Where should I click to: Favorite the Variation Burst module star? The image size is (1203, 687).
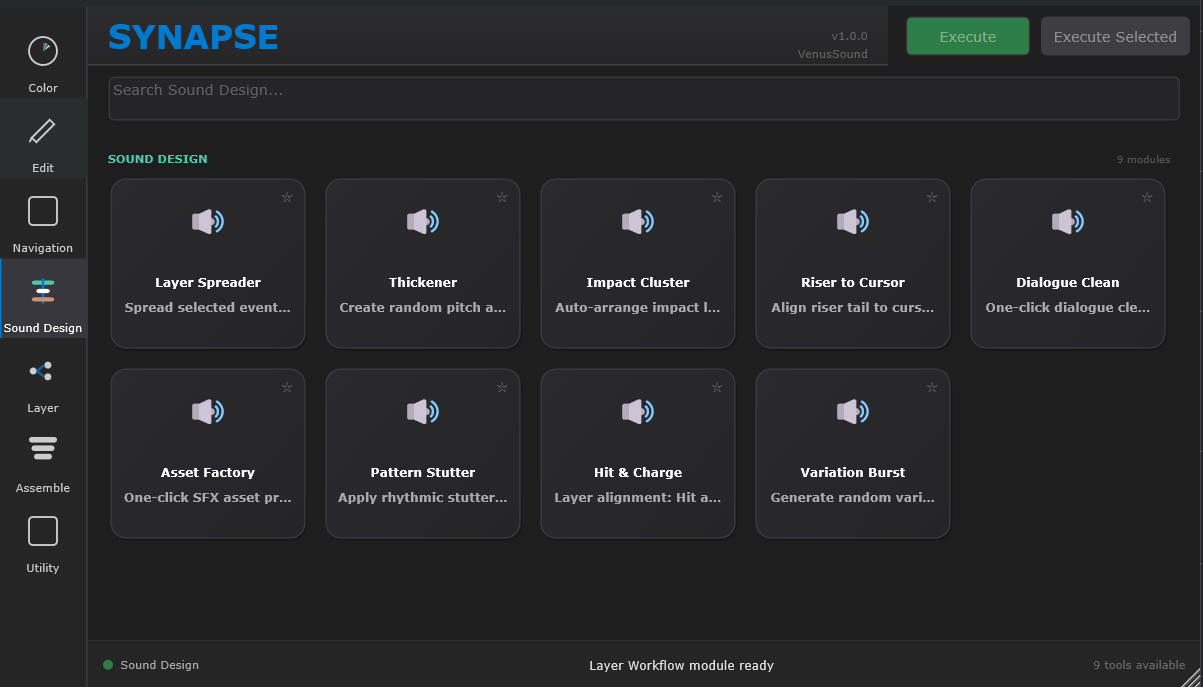click(x=932, y=387)
